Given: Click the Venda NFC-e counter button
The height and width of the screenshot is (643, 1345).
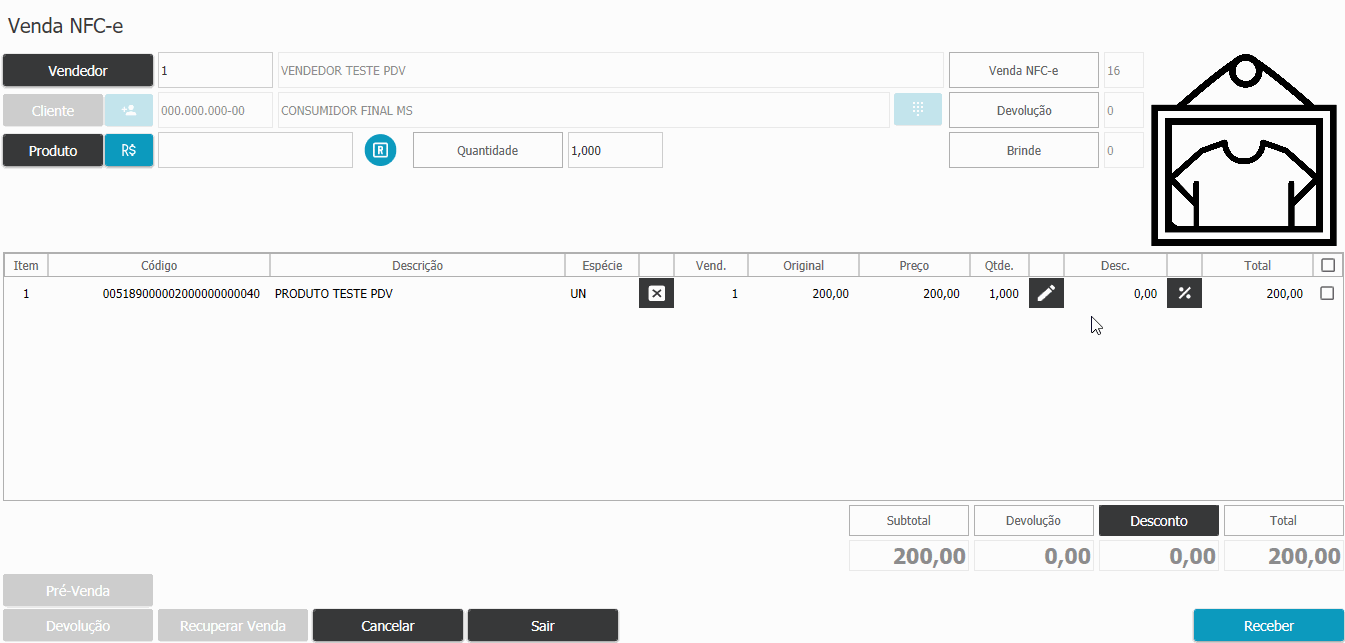Looking at the screenshot, I should (x=1023, y=70).
